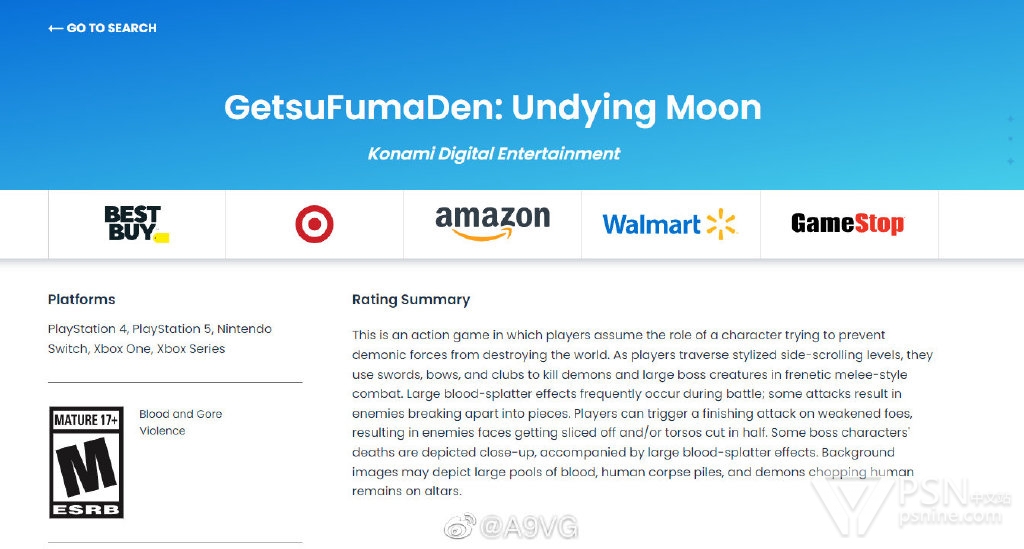Image resolution: width=1024 pixels, height=549 pixels.
Task: Select the Blood and Gore descriptor
Action: tap(180, 414)
